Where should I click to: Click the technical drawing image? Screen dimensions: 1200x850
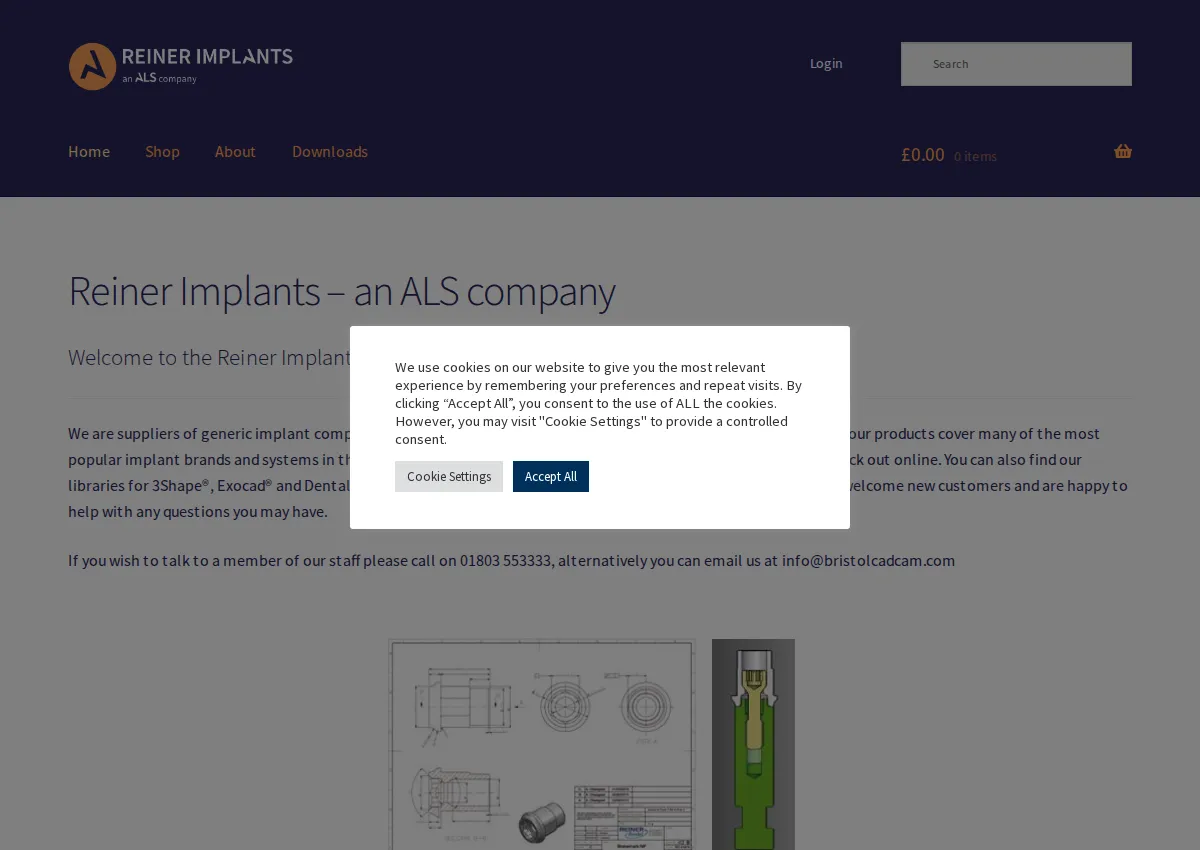pyautogui.click(x=542, y=745)
